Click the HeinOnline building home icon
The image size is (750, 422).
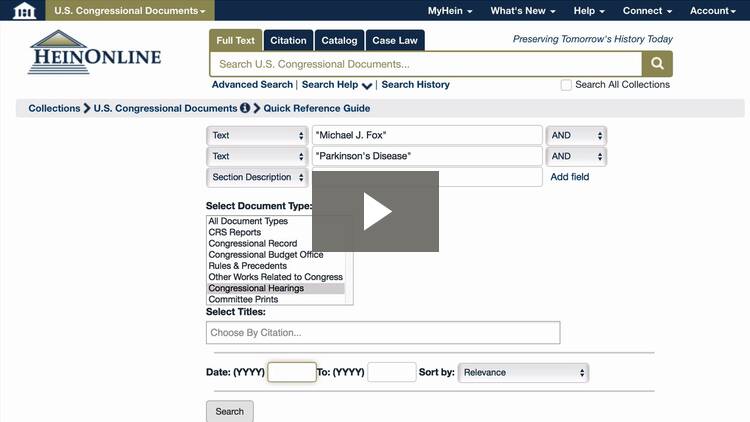coord(24,10)
